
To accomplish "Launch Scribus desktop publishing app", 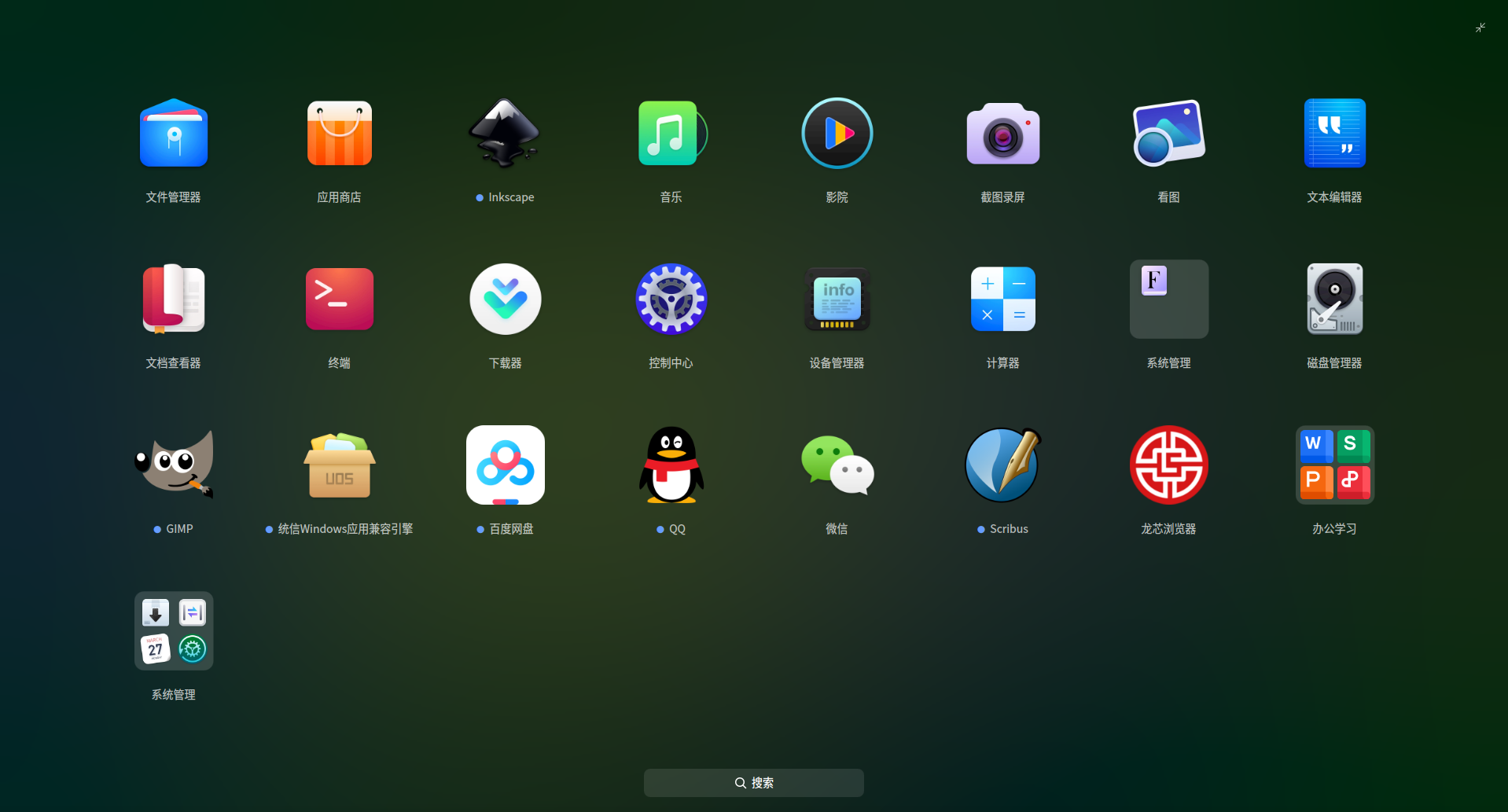I will tap(1003, 465).
